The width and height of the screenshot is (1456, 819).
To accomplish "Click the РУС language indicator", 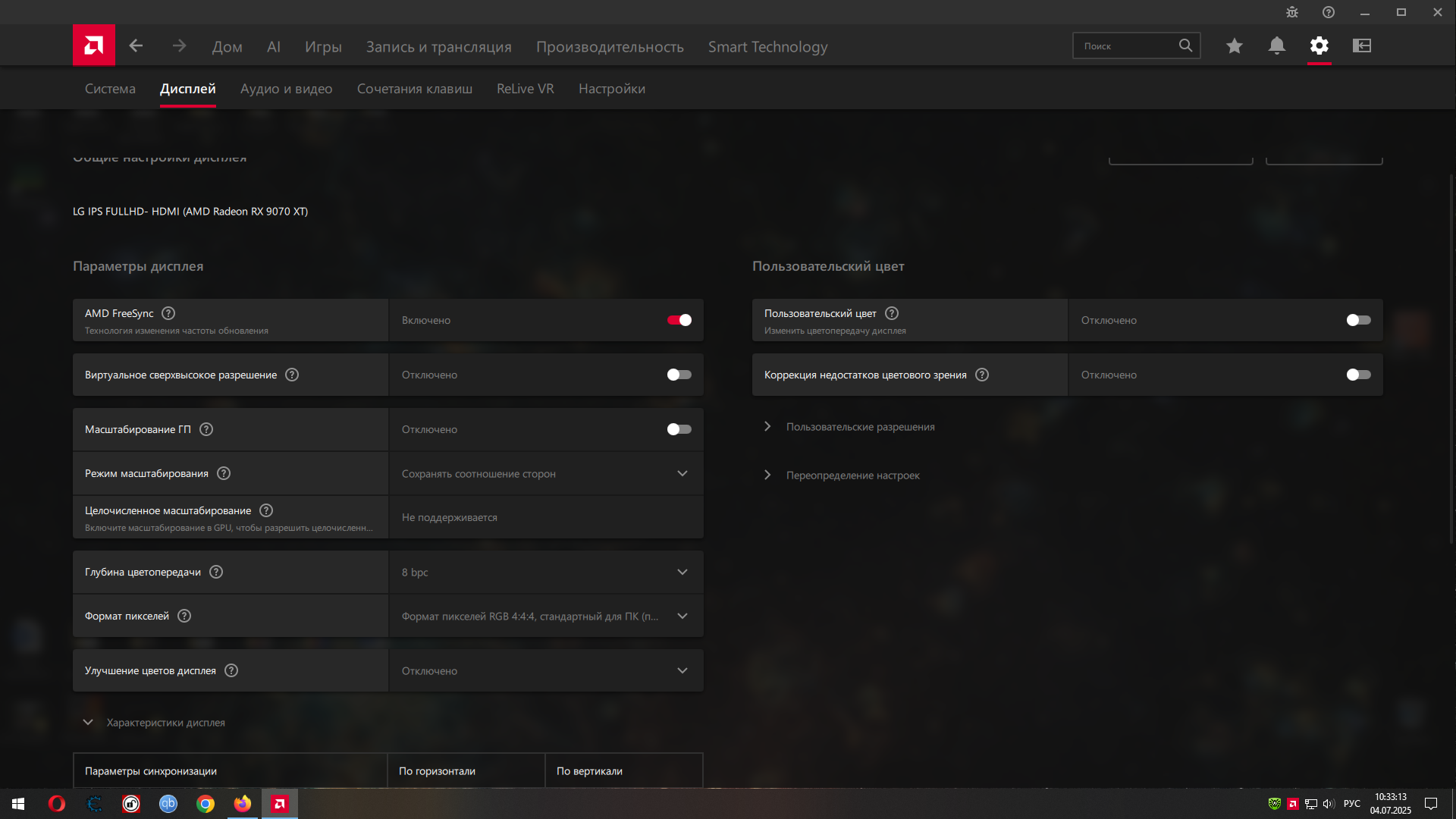I will pyautogui.click(x=1352, y=804).
